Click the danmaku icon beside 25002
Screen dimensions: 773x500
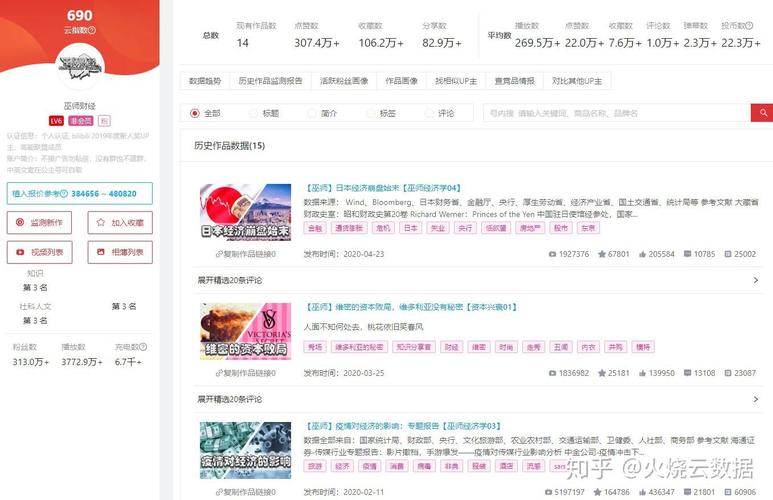[x=728, y=254]
